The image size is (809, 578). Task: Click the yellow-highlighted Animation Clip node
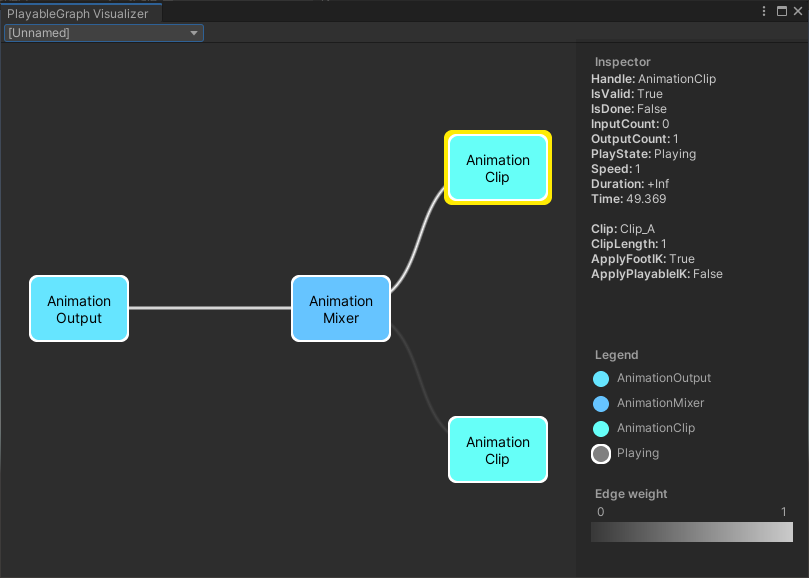497,167
